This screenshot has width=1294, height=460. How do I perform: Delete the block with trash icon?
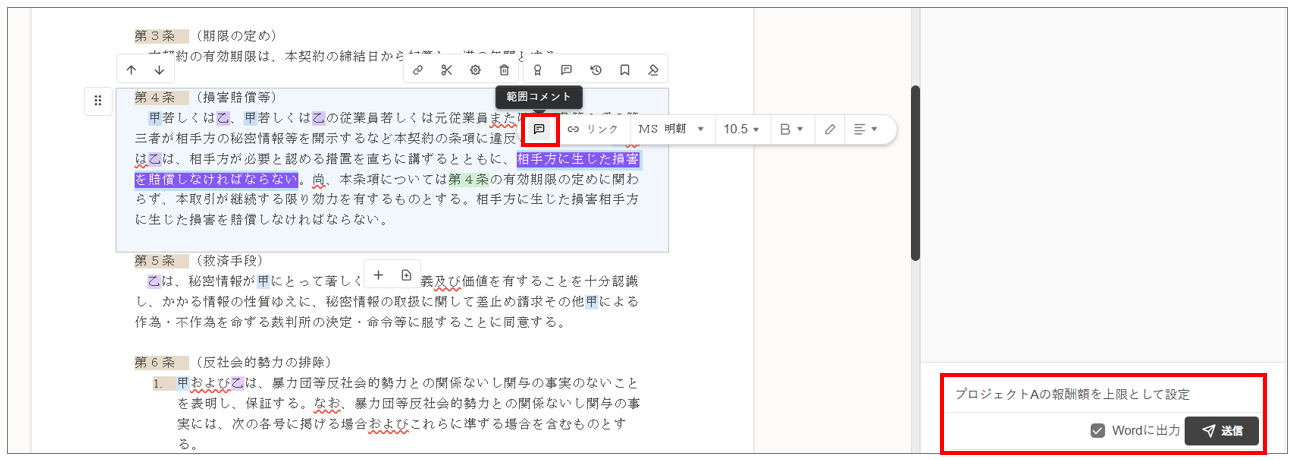pos(504,70)
